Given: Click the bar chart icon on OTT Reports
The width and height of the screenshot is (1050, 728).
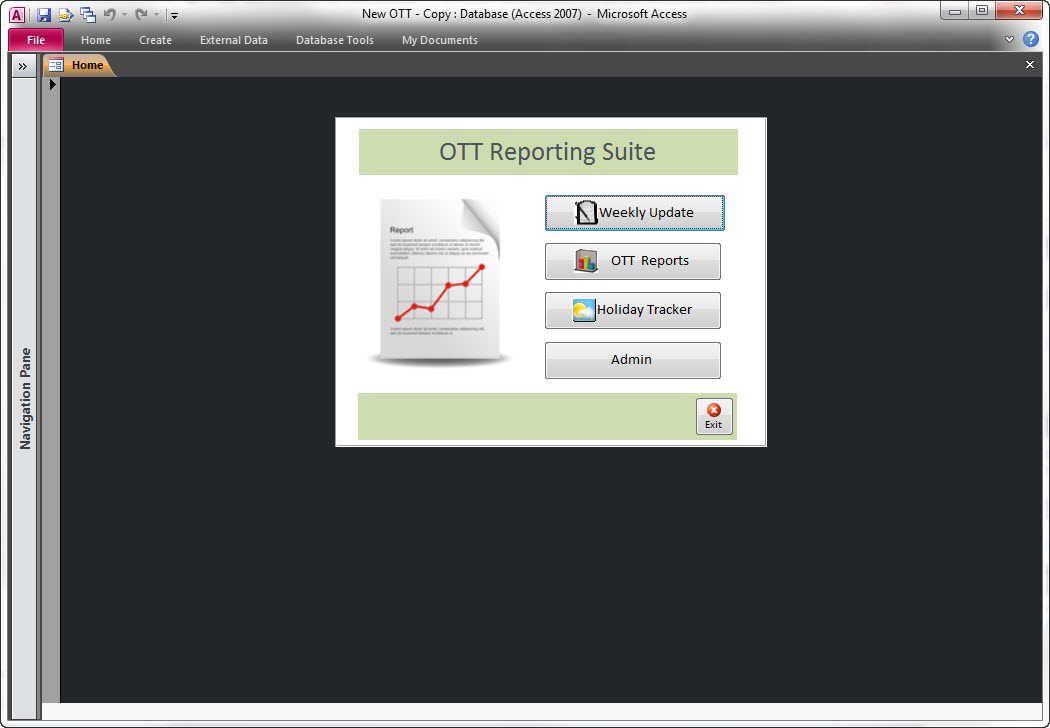Looking at the screenshot, I should (586, 261).
